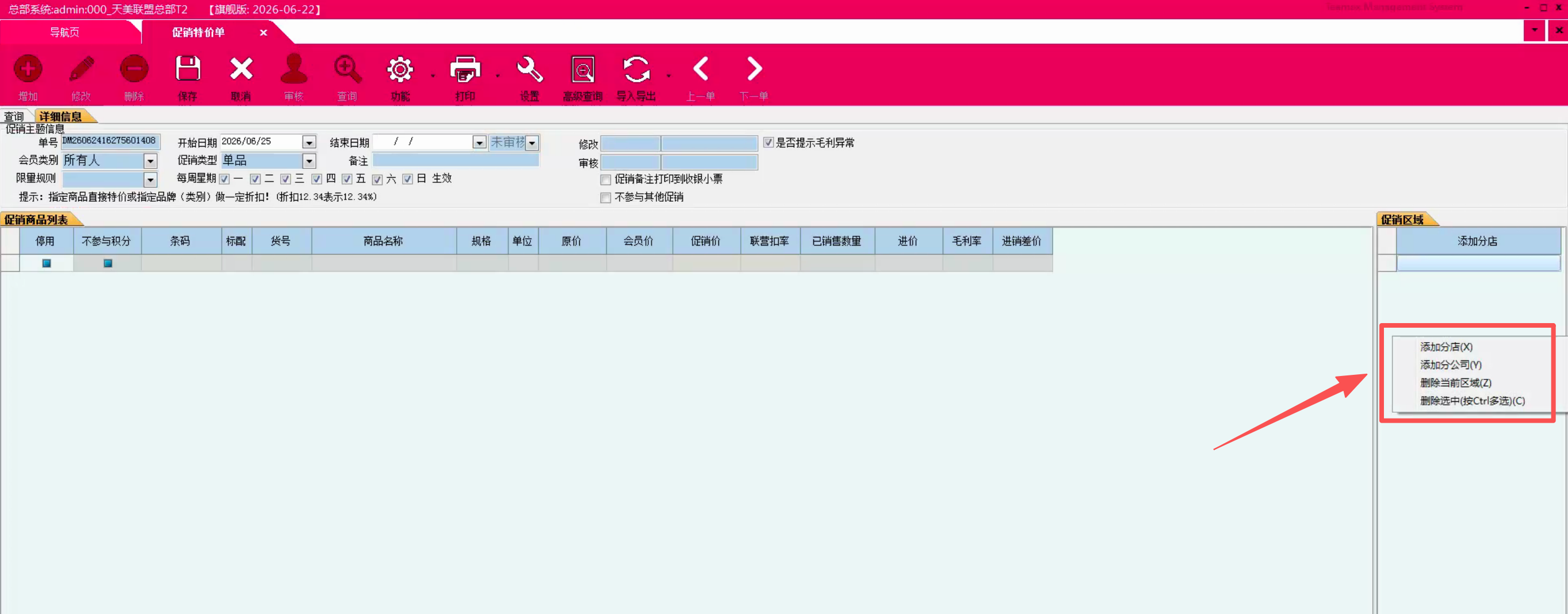Open 高级查询 advanced search icon
Image resolution: width=1568 pixels, height=614 pixels.
583,69
